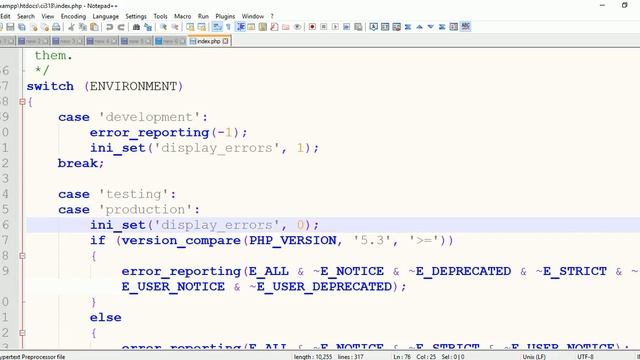
Task: Click the Hypertext Preprocessor file status label
Action: 32,357
